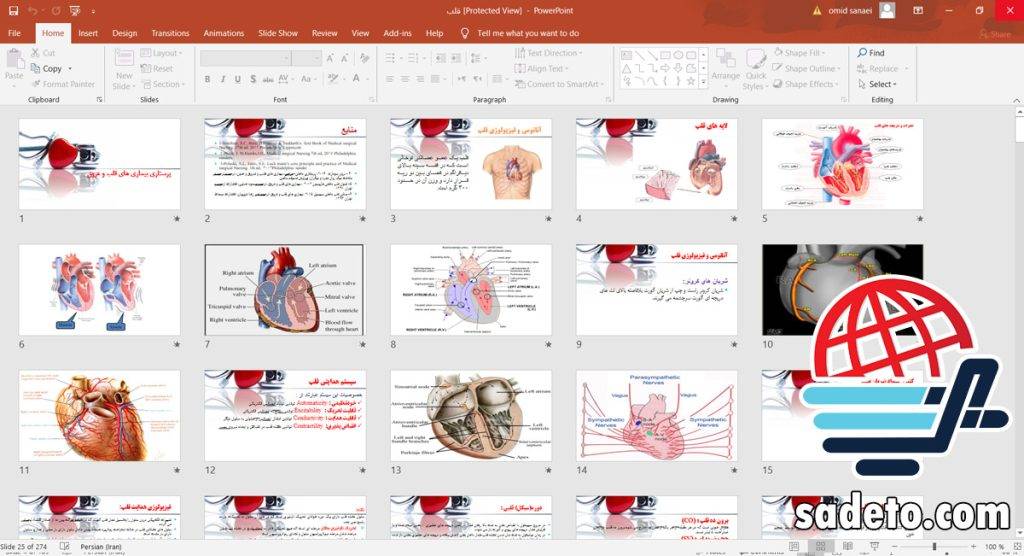Image resolution: width=1024 pixels, height=556 pixels.
Task: Open Character Spacing options
Action: click(x=285, y=79)
